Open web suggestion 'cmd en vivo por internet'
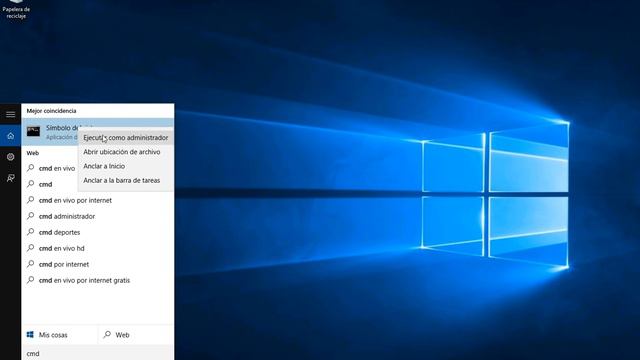The width and height of the screenshot is (640, 360). point(98,200)
